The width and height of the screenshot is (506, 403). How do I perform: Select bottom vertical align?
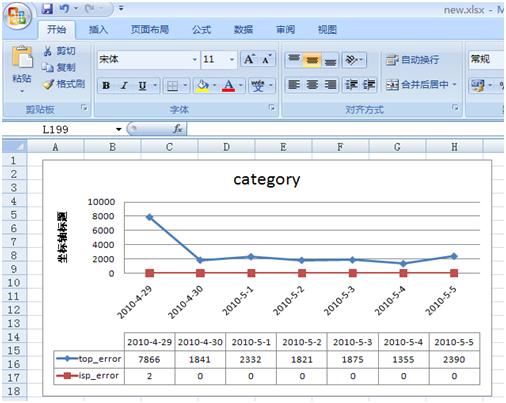coord(330,60)
